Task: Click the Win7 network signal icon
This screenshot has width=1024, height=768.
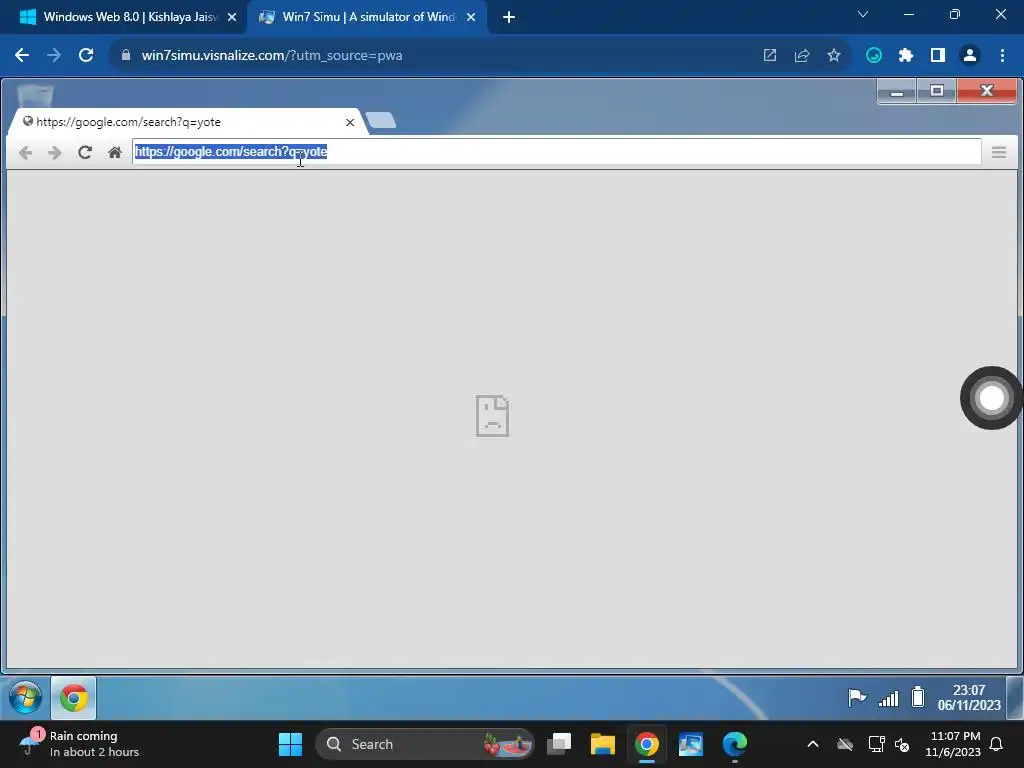Action: pos(888,699)
